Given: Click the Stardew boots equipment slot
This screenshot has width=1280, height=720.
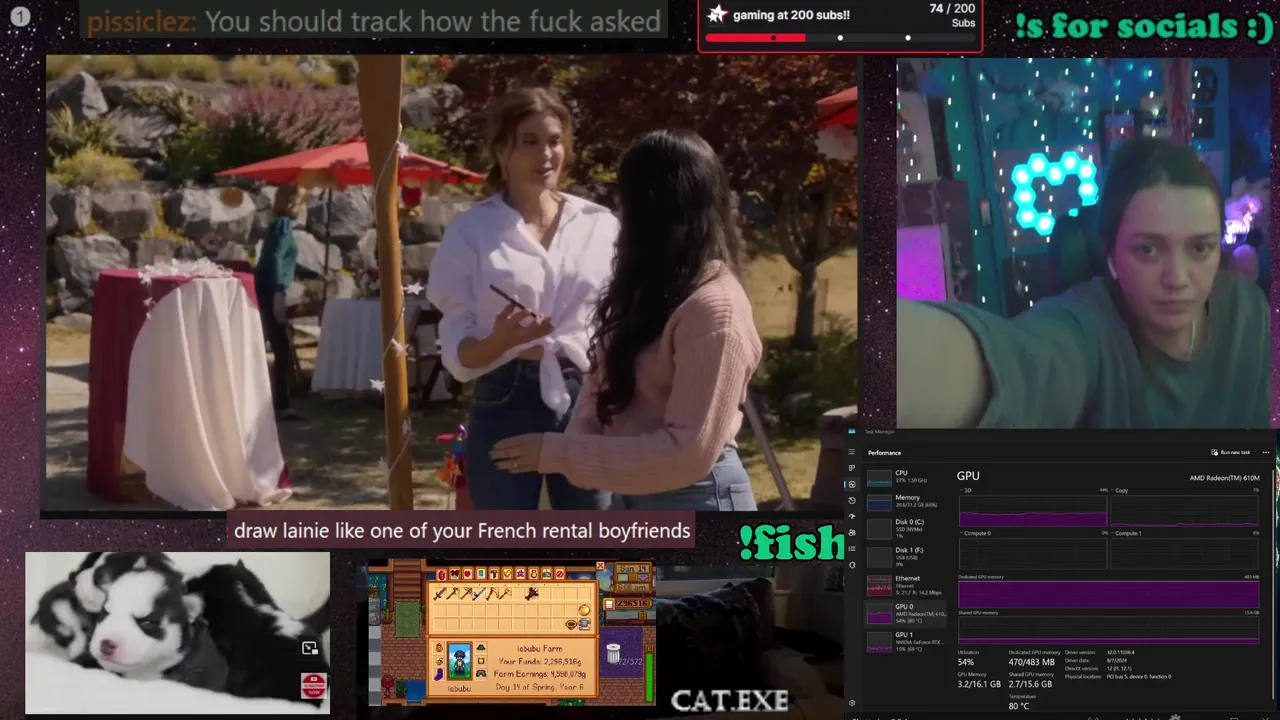Looking at the screenshot, I should point(439,674).
